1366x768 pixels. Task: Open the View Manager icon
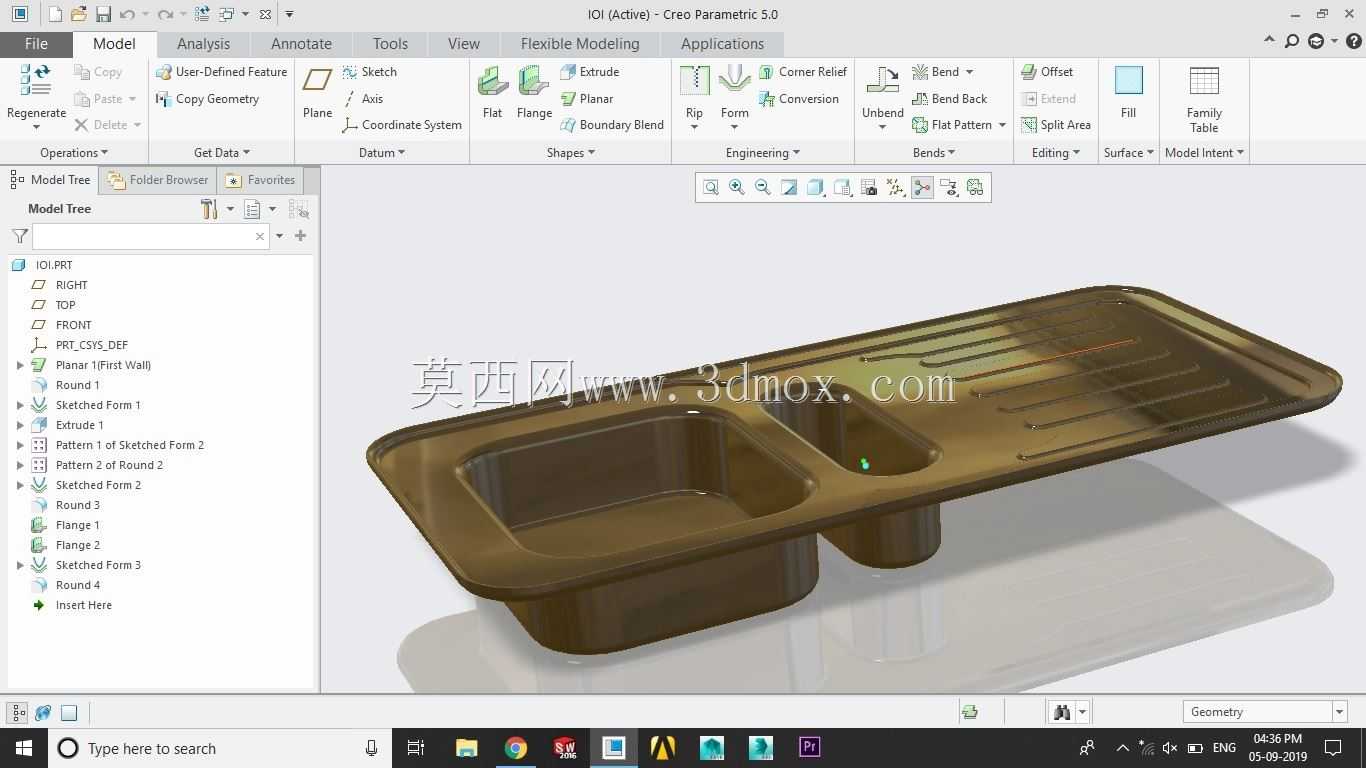(x=869, y=187)
